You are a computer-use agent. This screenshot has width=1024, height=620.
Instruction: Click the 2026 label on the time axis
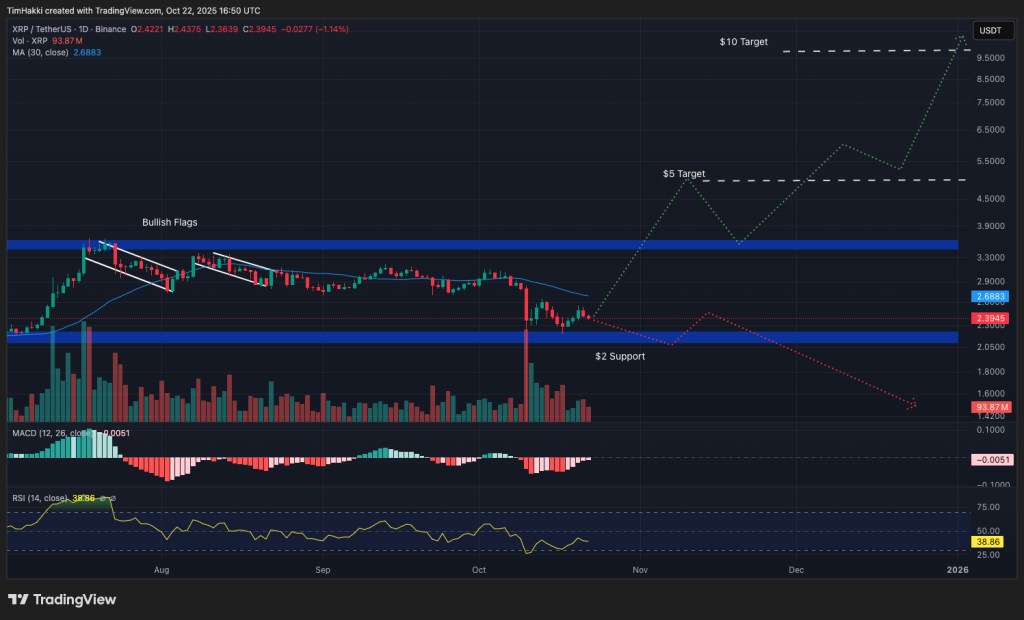[957, 569]
